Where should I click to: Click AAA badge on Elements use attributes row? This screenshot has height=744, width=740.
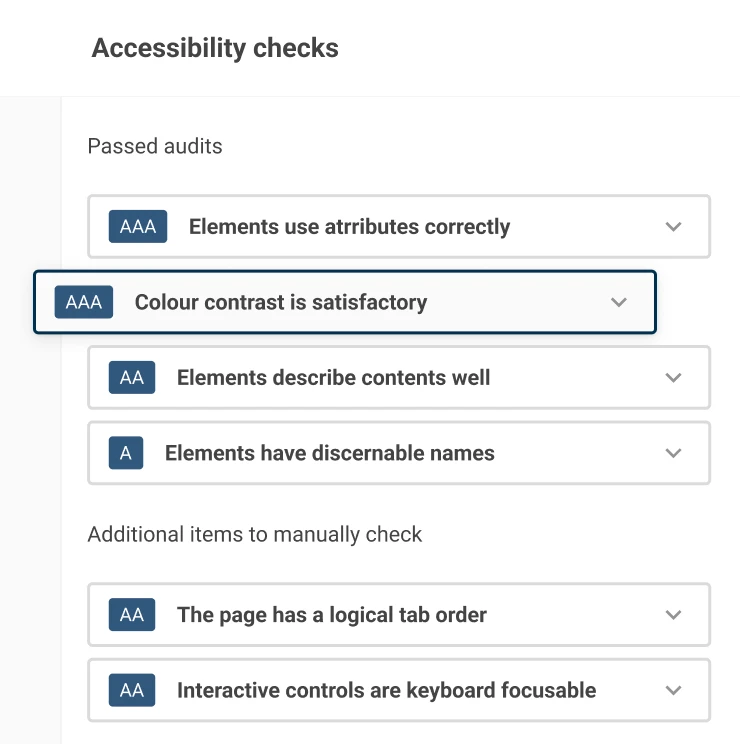138,227
